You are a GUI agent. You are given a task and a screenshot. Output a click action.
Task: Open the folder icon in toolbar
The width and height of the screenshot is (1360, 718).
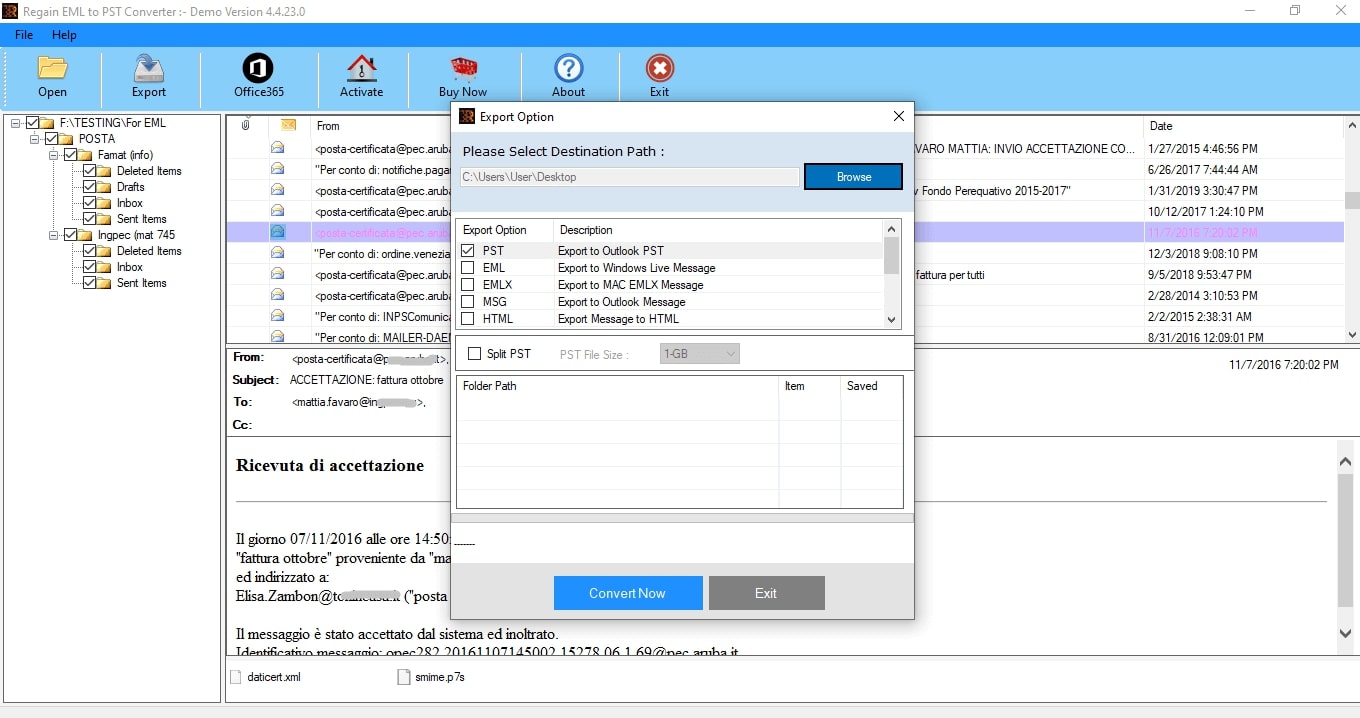pos(52,68)
